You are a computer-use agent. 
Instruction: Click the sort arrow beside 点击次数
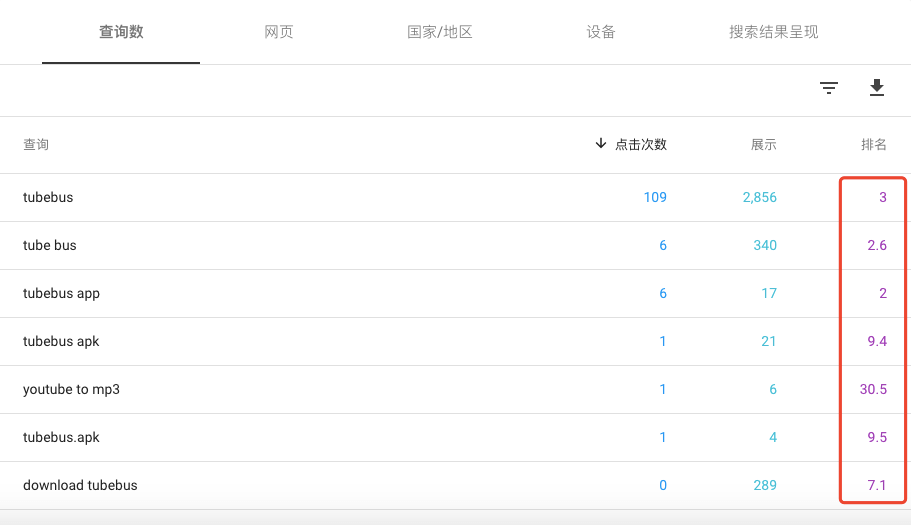click(601, 143)
